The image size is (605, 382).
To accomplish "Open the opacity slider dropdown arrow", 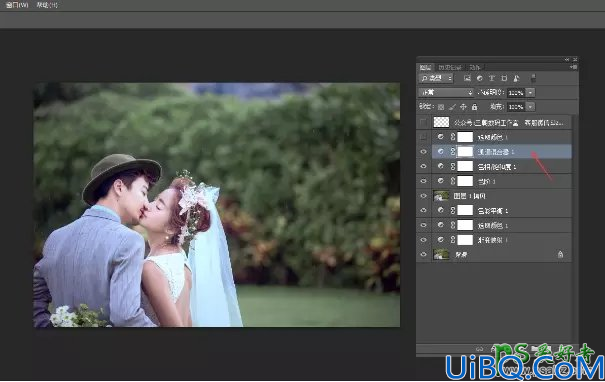I will coord(531,93).
